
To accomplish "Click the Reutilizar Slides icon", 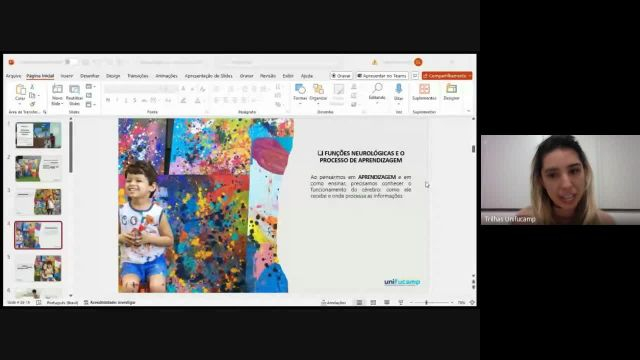I will pos(74,94).
